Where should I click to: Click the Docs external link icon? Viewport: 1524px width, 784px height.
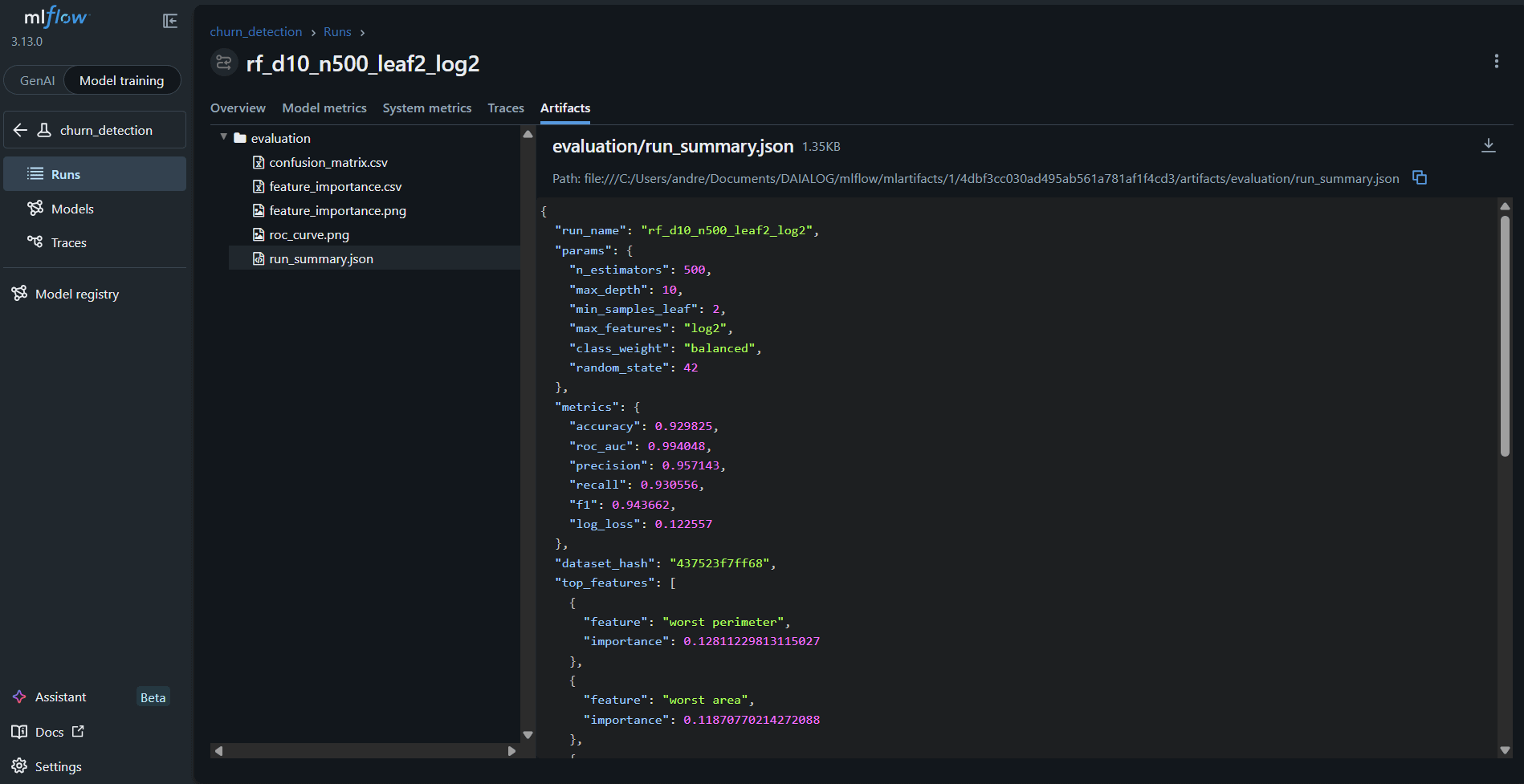(x=78, y=731)
